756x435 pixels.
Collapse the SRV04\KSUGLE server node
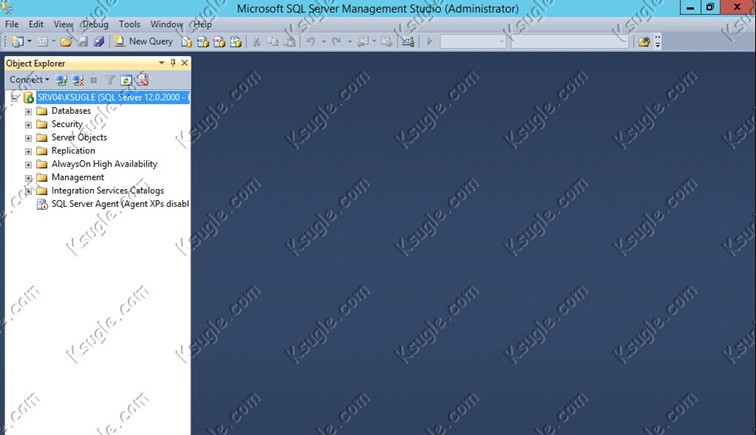(15, 98)
